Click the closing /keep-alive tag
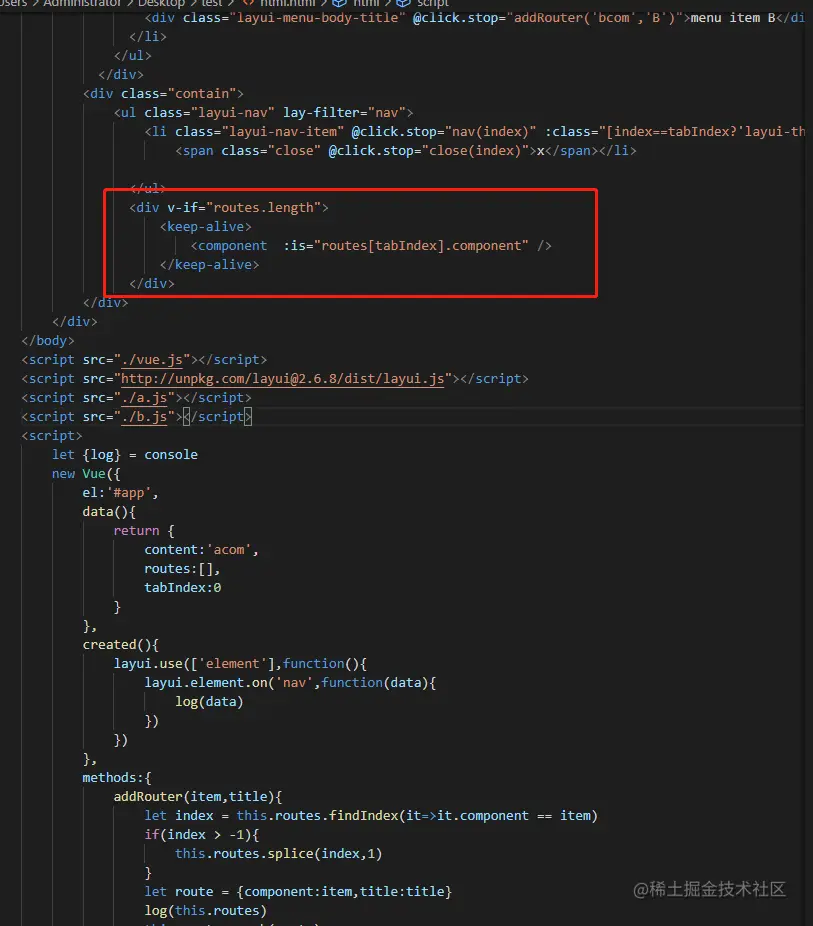 coord(209,265)
